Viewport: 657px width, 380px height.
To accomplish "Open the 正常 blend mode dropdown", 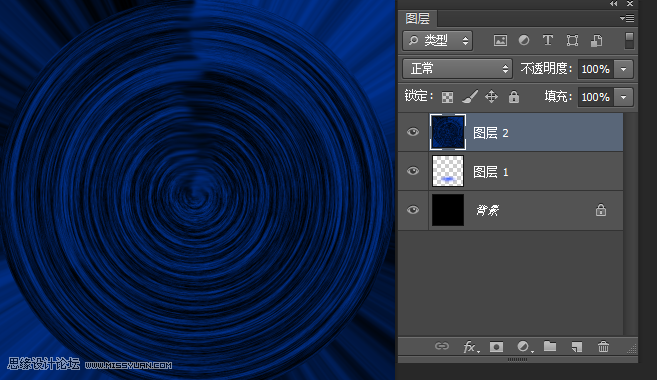I will coord(457,69).
